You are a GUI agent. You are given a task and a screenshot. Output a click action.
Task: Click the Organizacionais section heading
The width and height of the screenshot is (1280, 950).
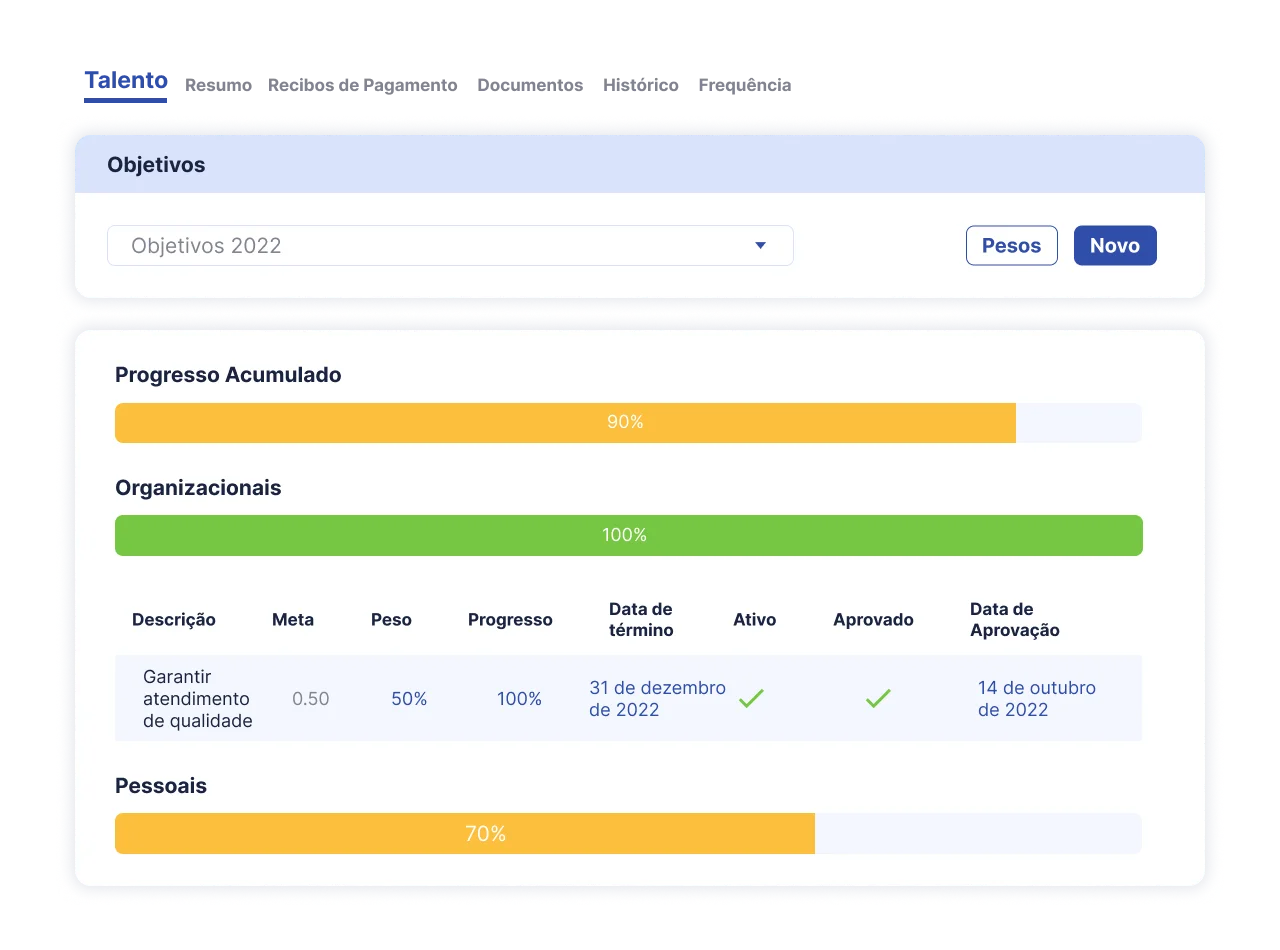(198, 488)
